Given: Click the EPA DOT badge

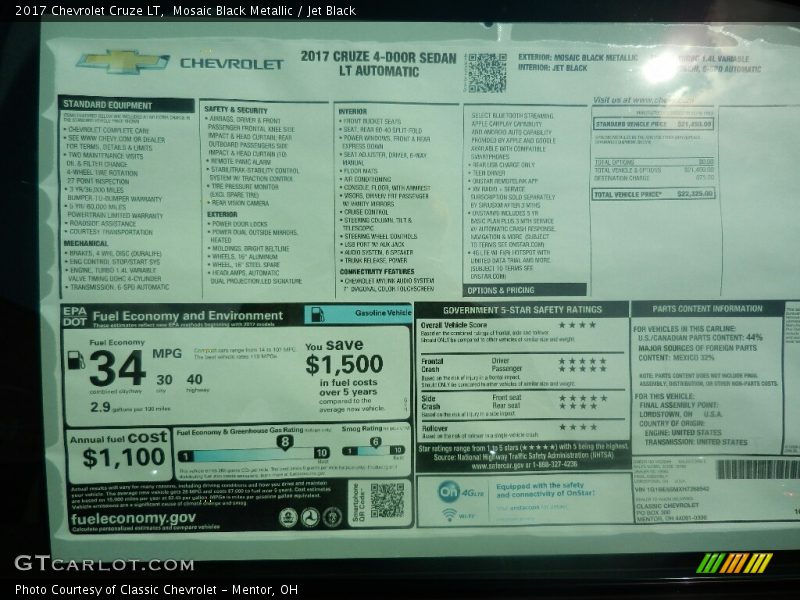Looking at the screenshot, I should pyautogui.click(x=75, y=316).
